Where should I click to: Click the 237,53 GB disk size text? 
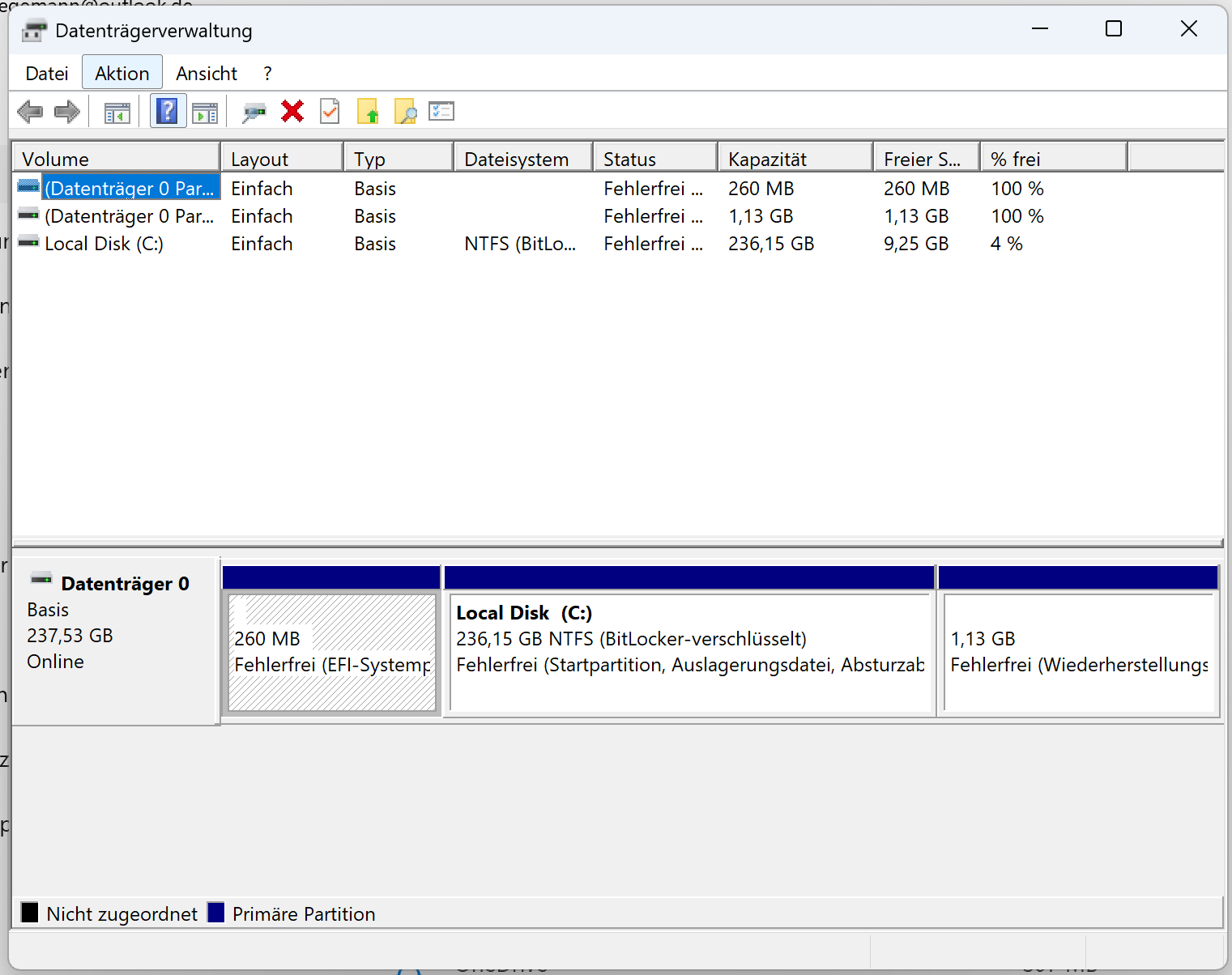click(70, 636)
